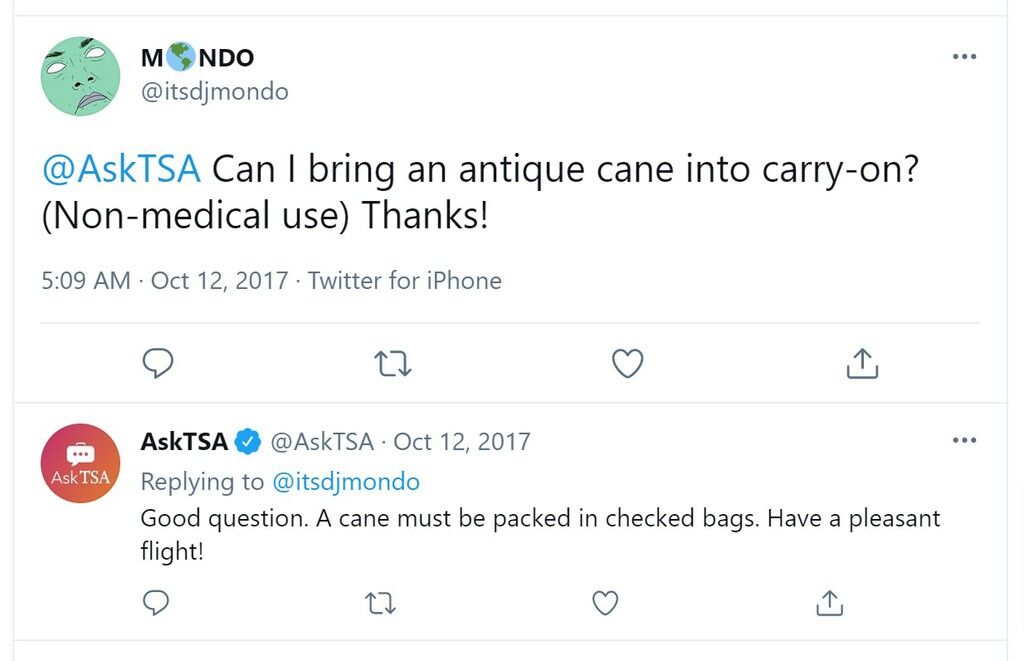
Task: Open the @itsdjmondo reply-to link
Action: [345, 482]
